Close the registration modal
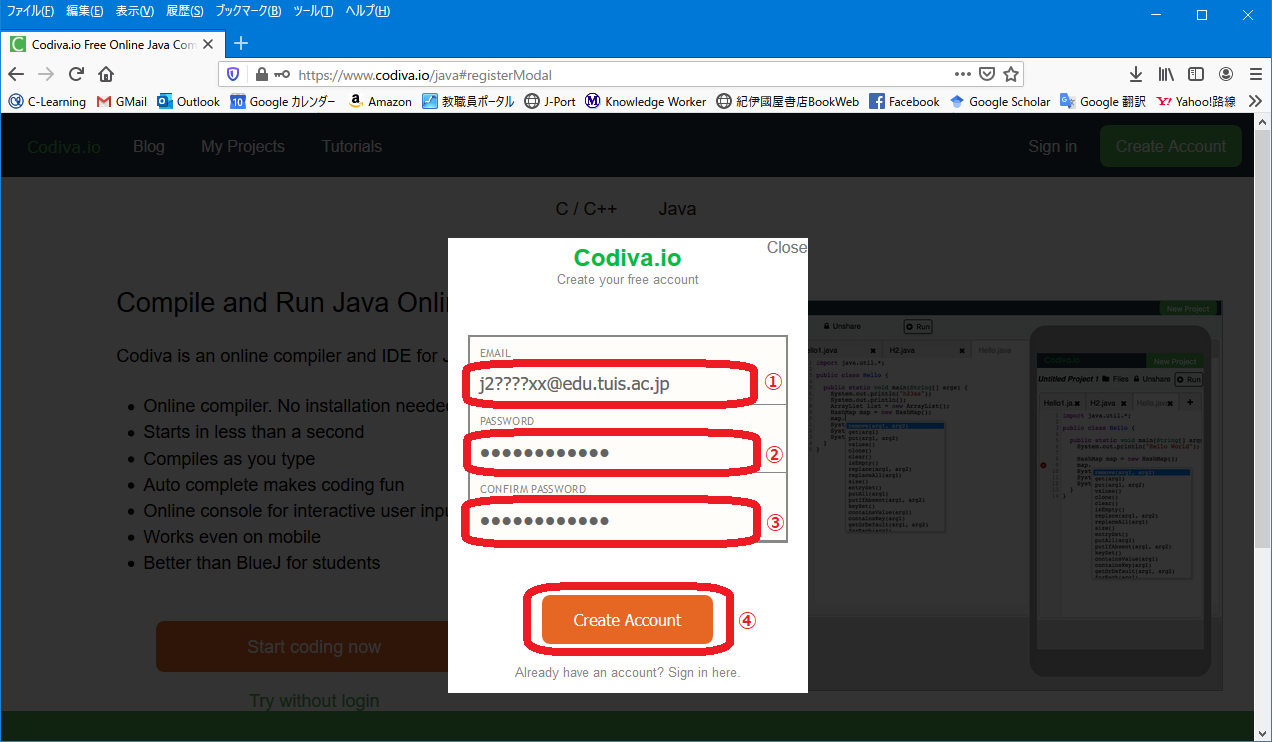This screenshot has width=1272, height=742. (787, 247)
